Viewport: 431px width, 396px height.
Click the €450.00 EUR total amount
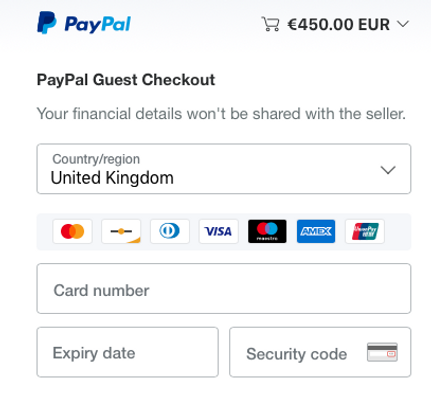338,24
